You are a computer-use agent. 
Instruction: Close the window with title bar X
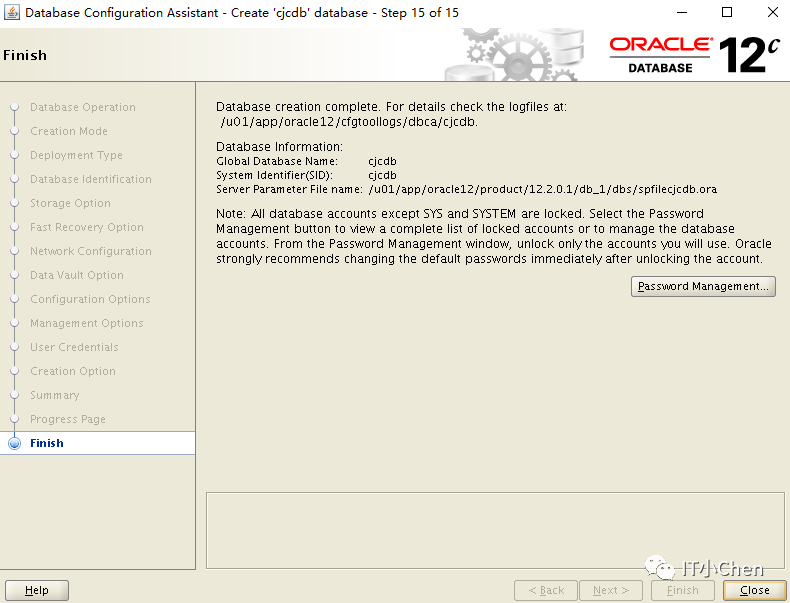pos(772,12)
